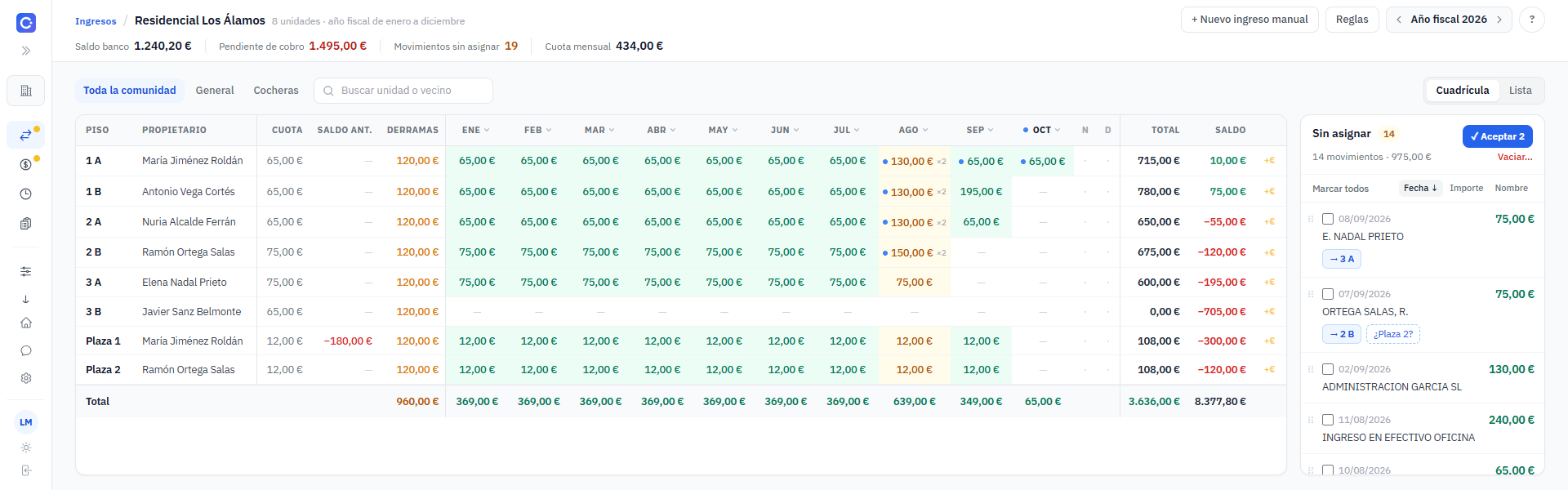1568x490 pixels.
Task: Open the settings gear icon in sidebar
Action: (26, 379)
